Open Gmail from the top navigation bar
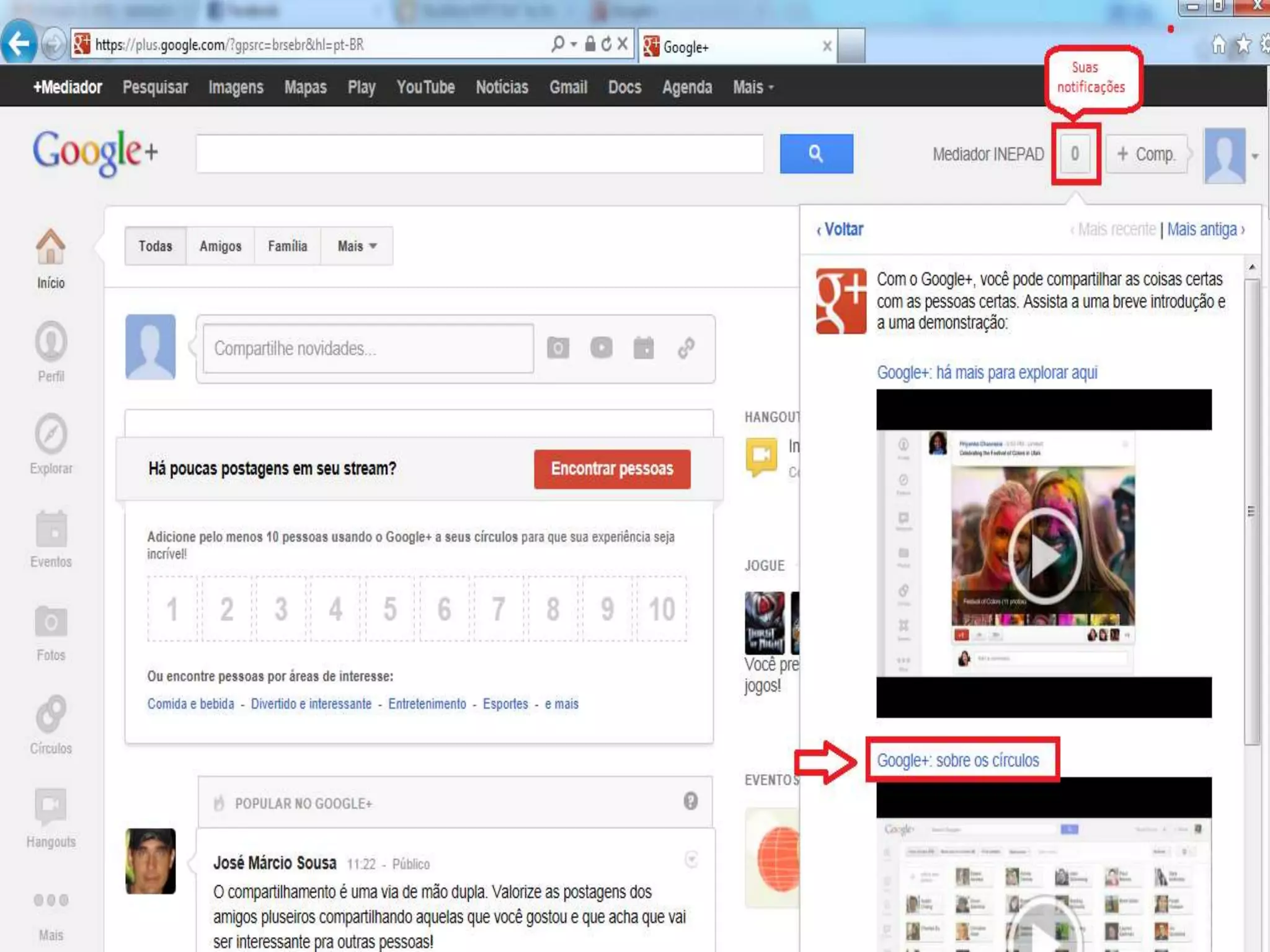Image resolution: width=1270 pixels, height=952 pixels. click(x=568, y=87)
